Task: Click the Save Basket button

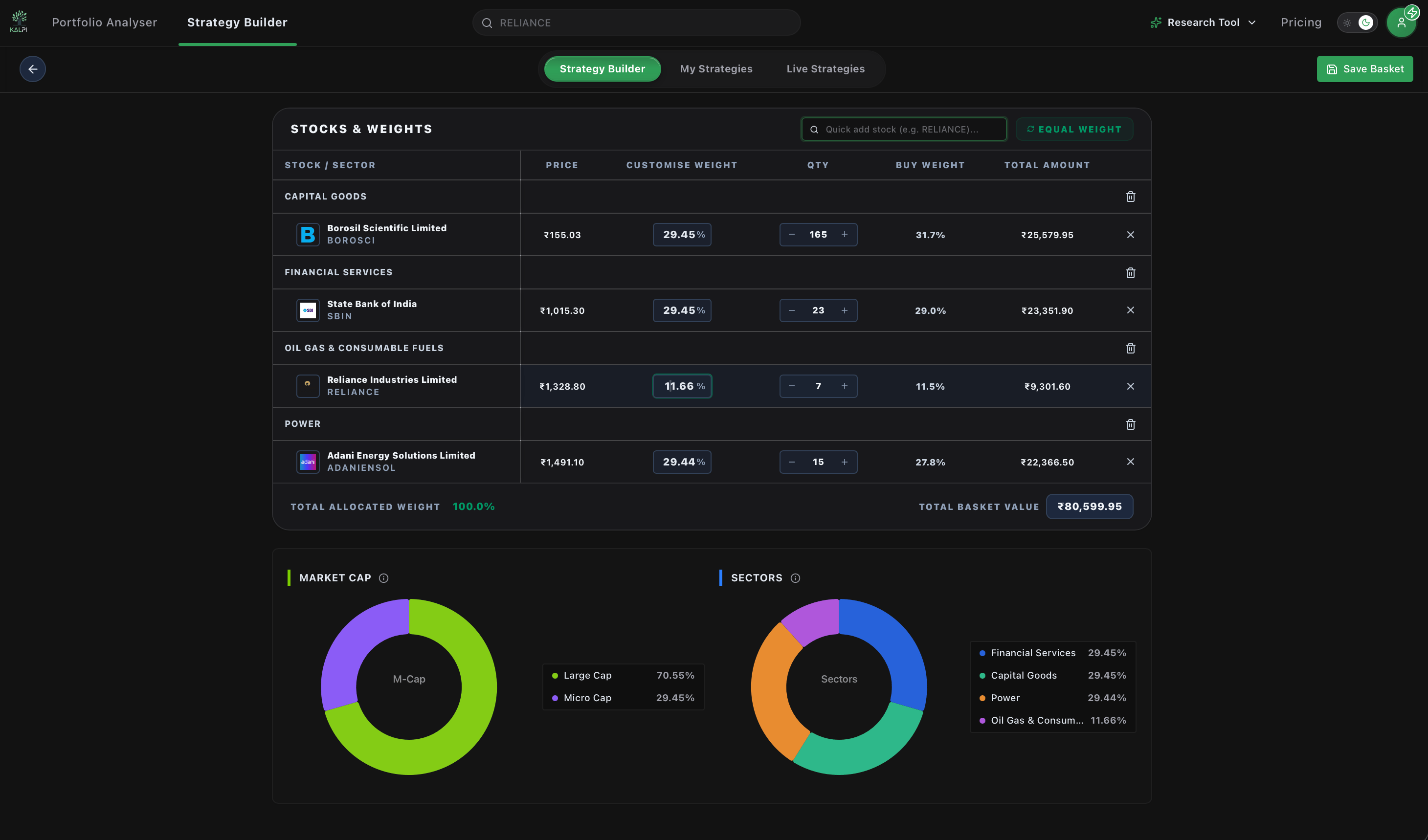Action: [1364, 69]
